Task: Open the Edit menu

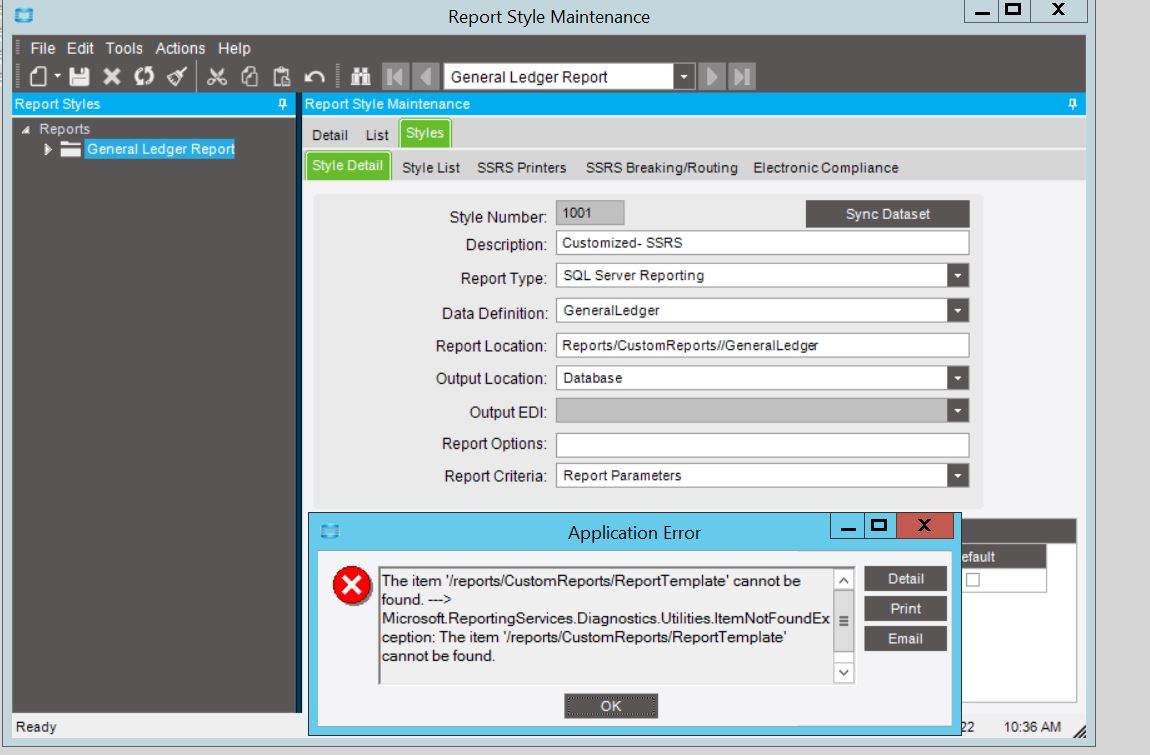Action: point(80,48)
